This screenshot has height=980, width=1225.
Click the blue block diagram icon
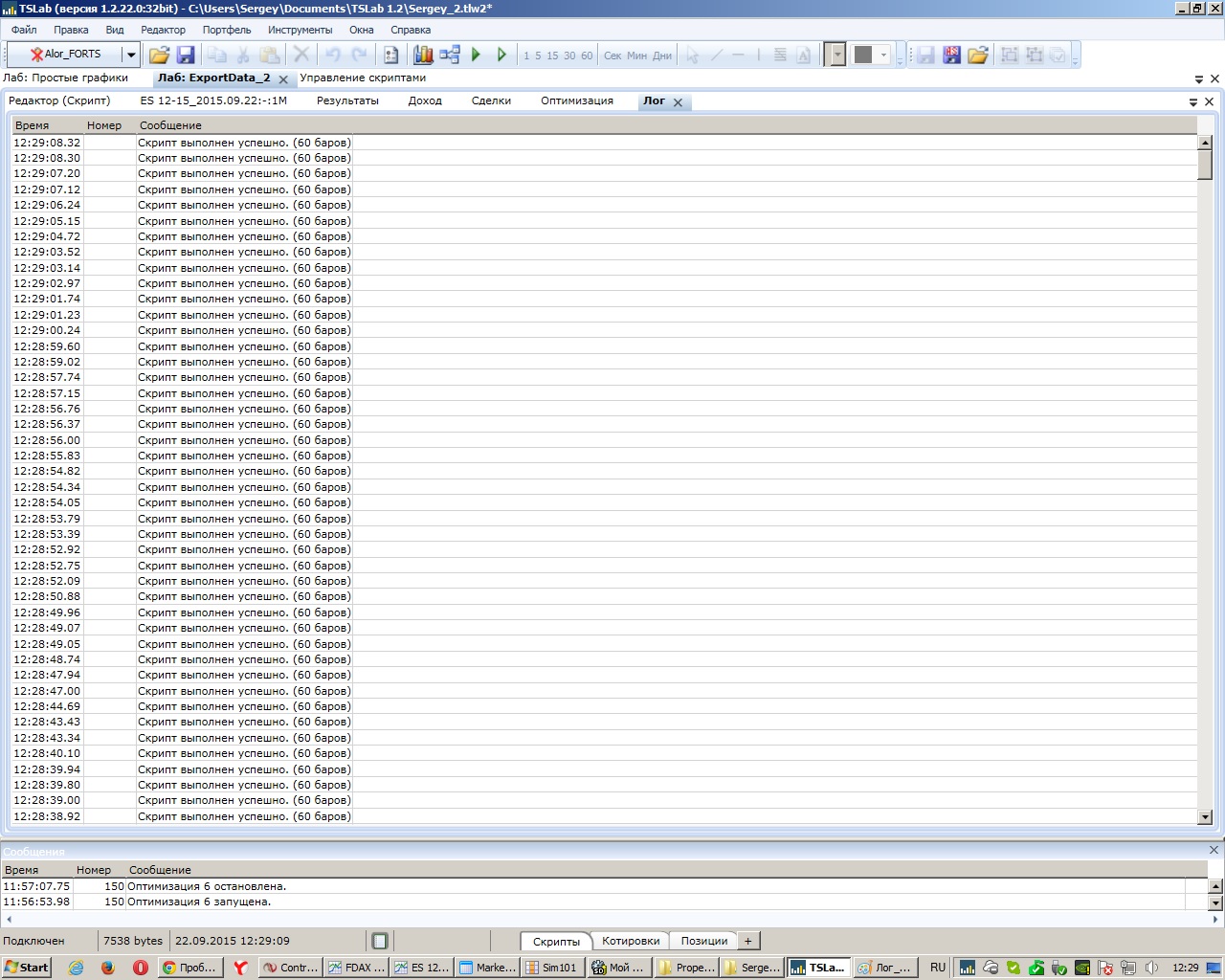(x=450, y=55)
